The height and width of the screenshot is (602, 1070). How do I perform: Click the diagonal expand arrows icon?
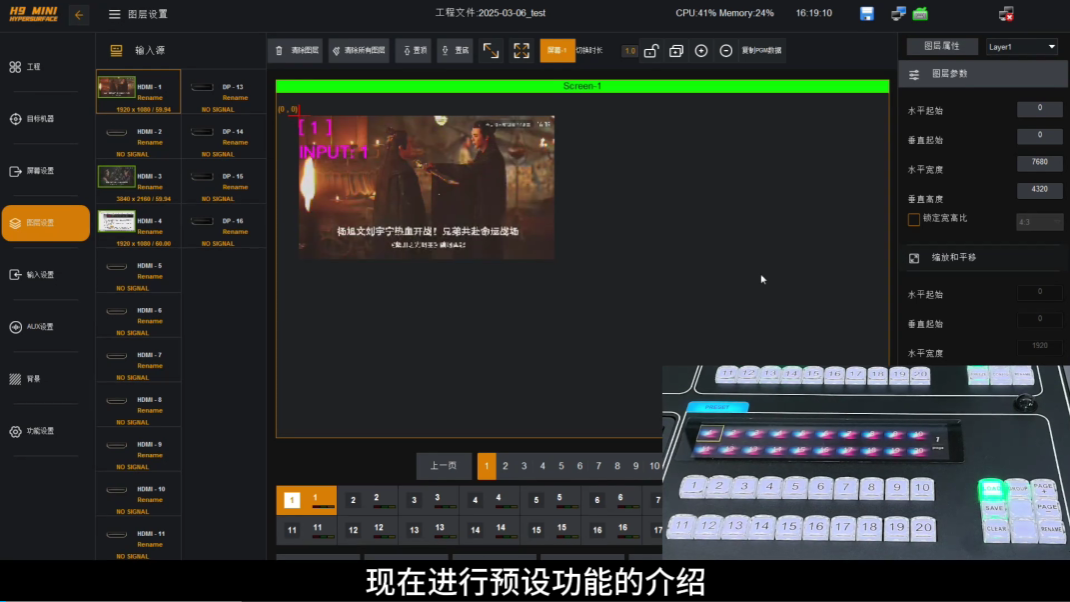pos(490,51)
